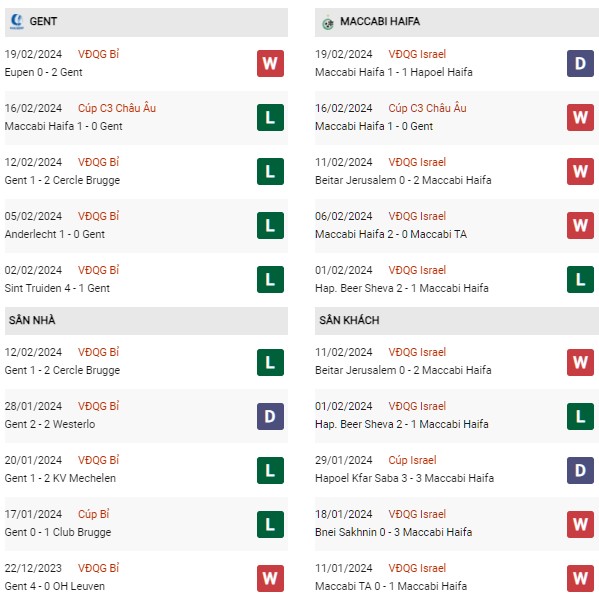
Task: Click the L badge for Hap. Beer Sheva match on 01/02/2024 in recent form
Action: (580, 280)
